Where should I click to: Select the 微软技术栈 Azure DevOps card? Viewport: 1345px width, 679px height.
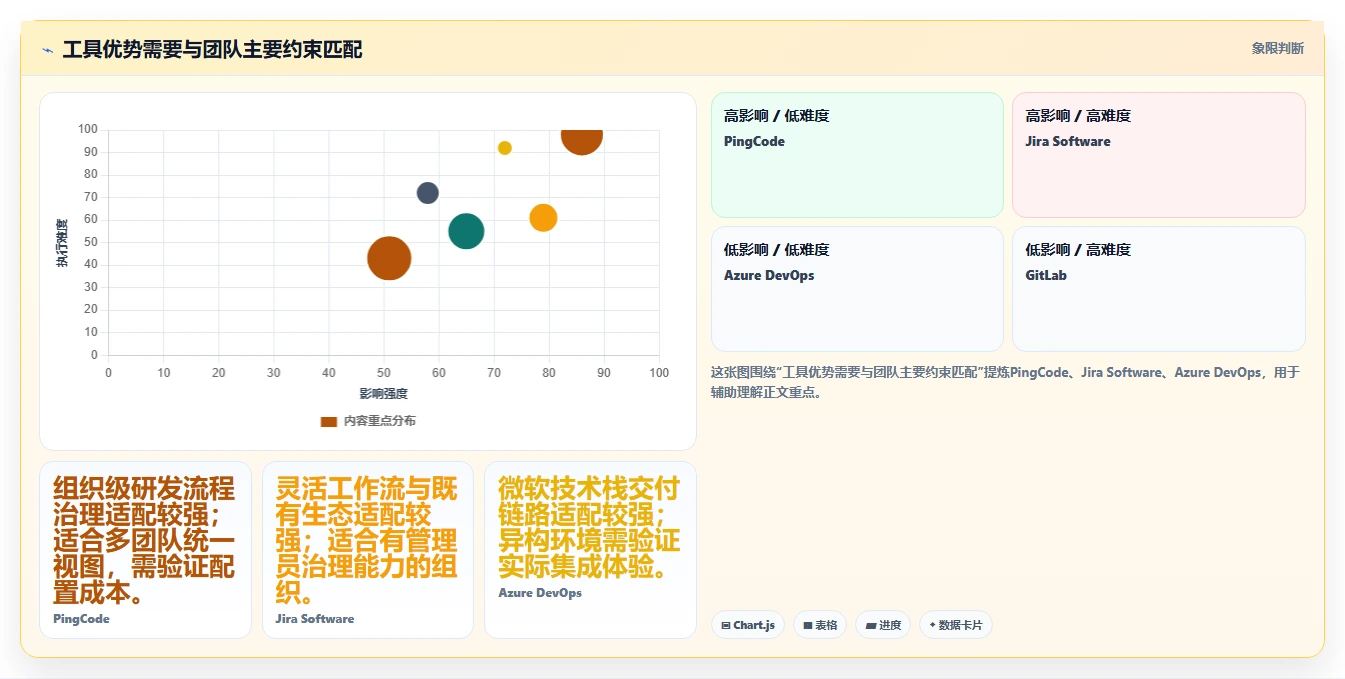point(590,550)
